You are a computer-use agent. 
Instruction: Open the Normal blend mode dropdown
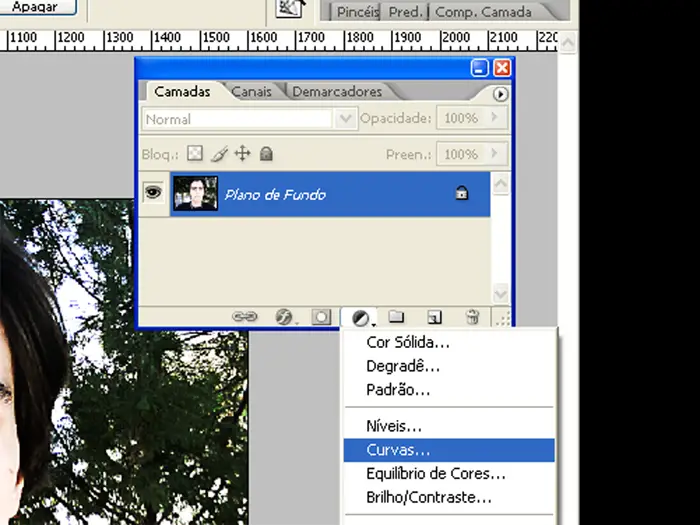(x=346, y=118)
